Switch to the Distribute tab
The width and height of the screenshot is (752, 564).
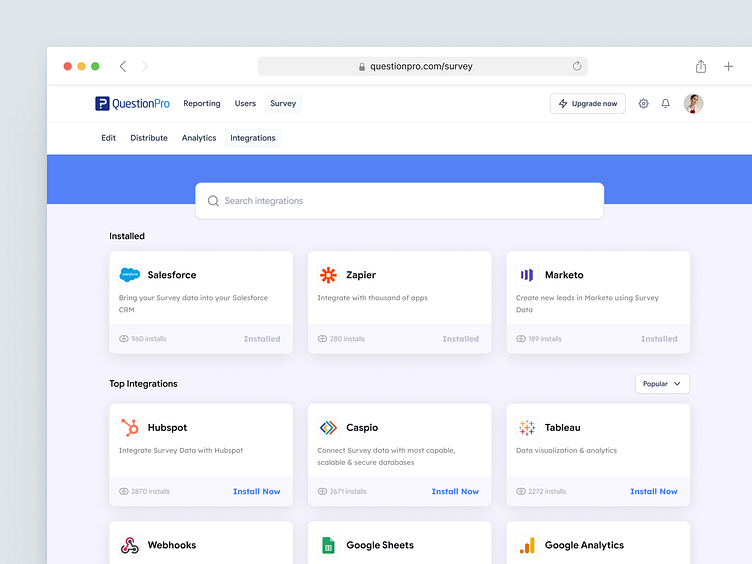pyautogui.click(x=149, y=138)
